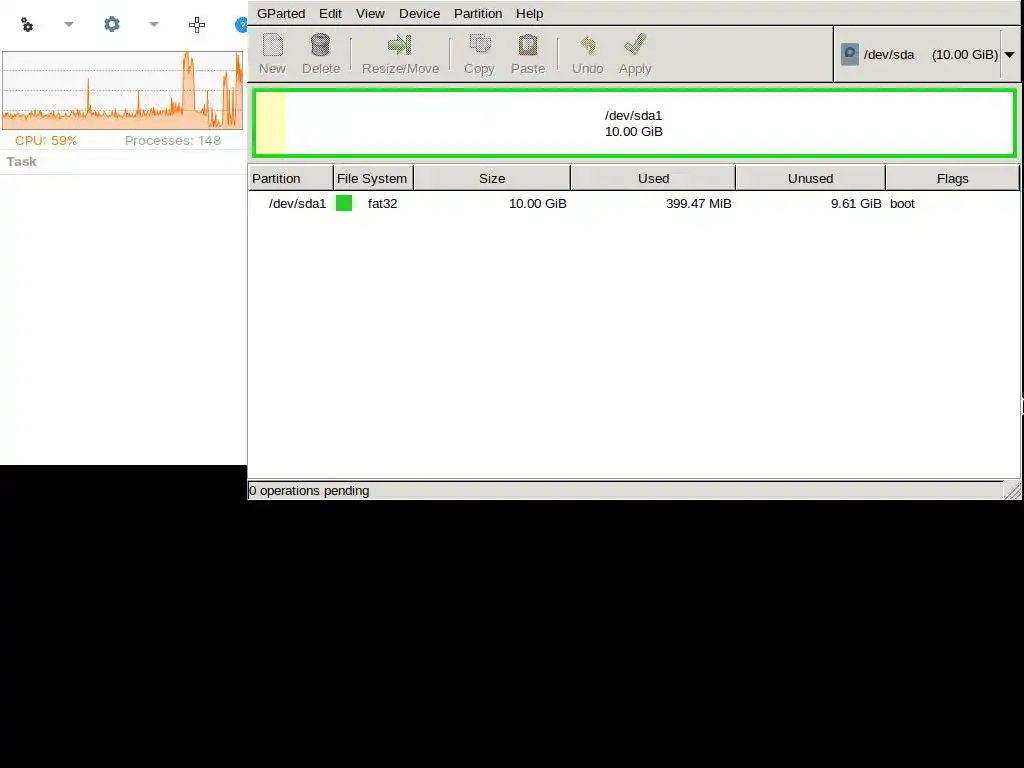Viewport: 1024px width, 768px height.
Task: Click the 0 operations pending status text
Action: (x=309, y=490)
